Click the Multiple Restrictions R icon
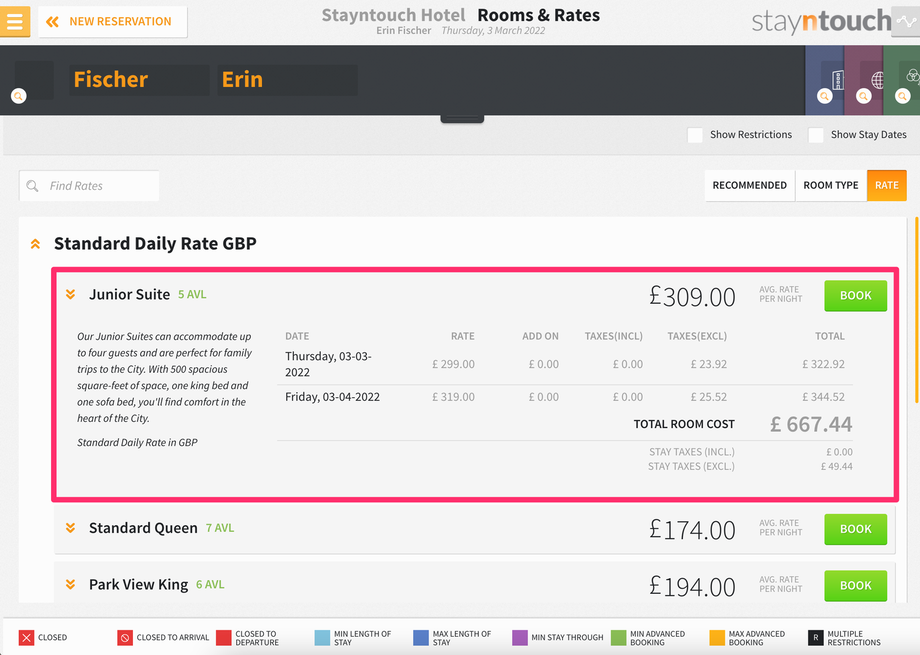This screenshot has width=920, height=655. click(x=816, y=637)
